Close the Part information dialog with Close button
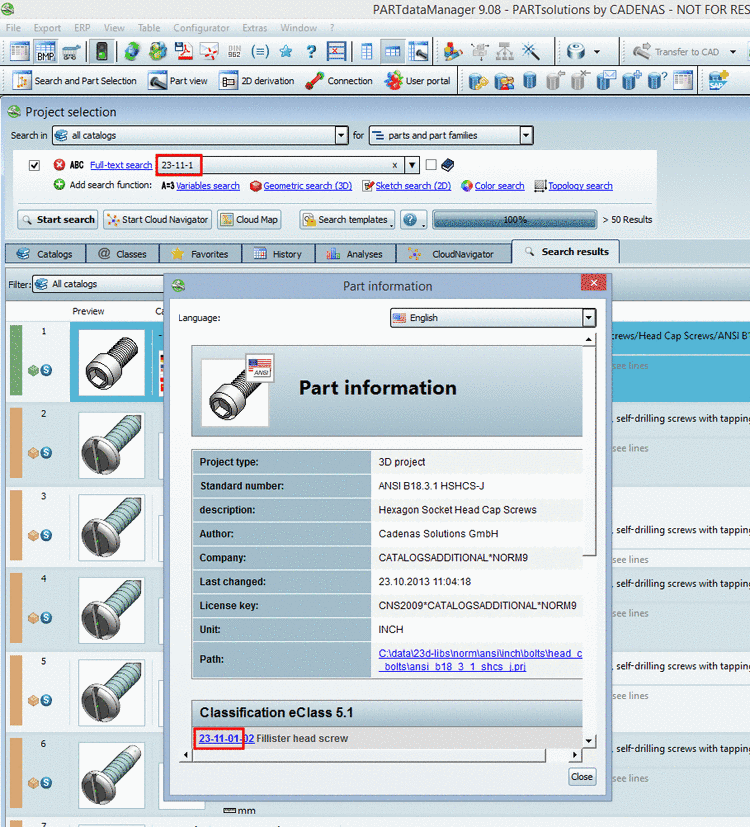The width and height of the screenshot is (750, 827). 582,776
